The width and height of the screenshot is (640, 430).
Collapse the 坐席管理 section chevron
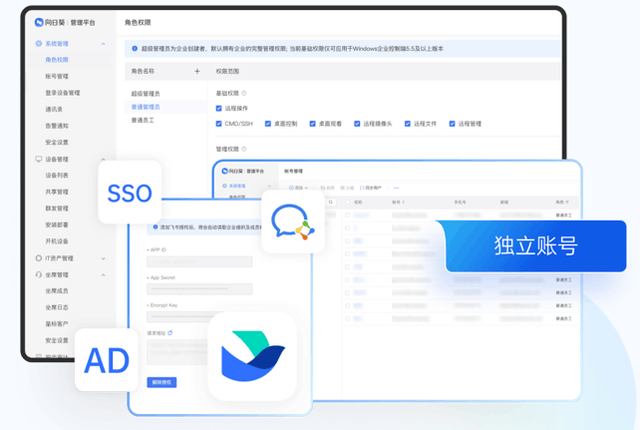[103, 275]
